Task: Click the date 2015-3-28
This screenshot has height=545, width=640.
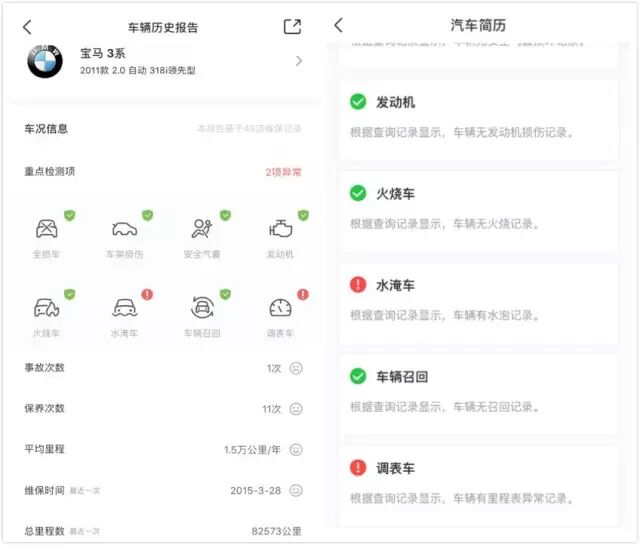Action: pyautogui.click(x=256, y=491)
